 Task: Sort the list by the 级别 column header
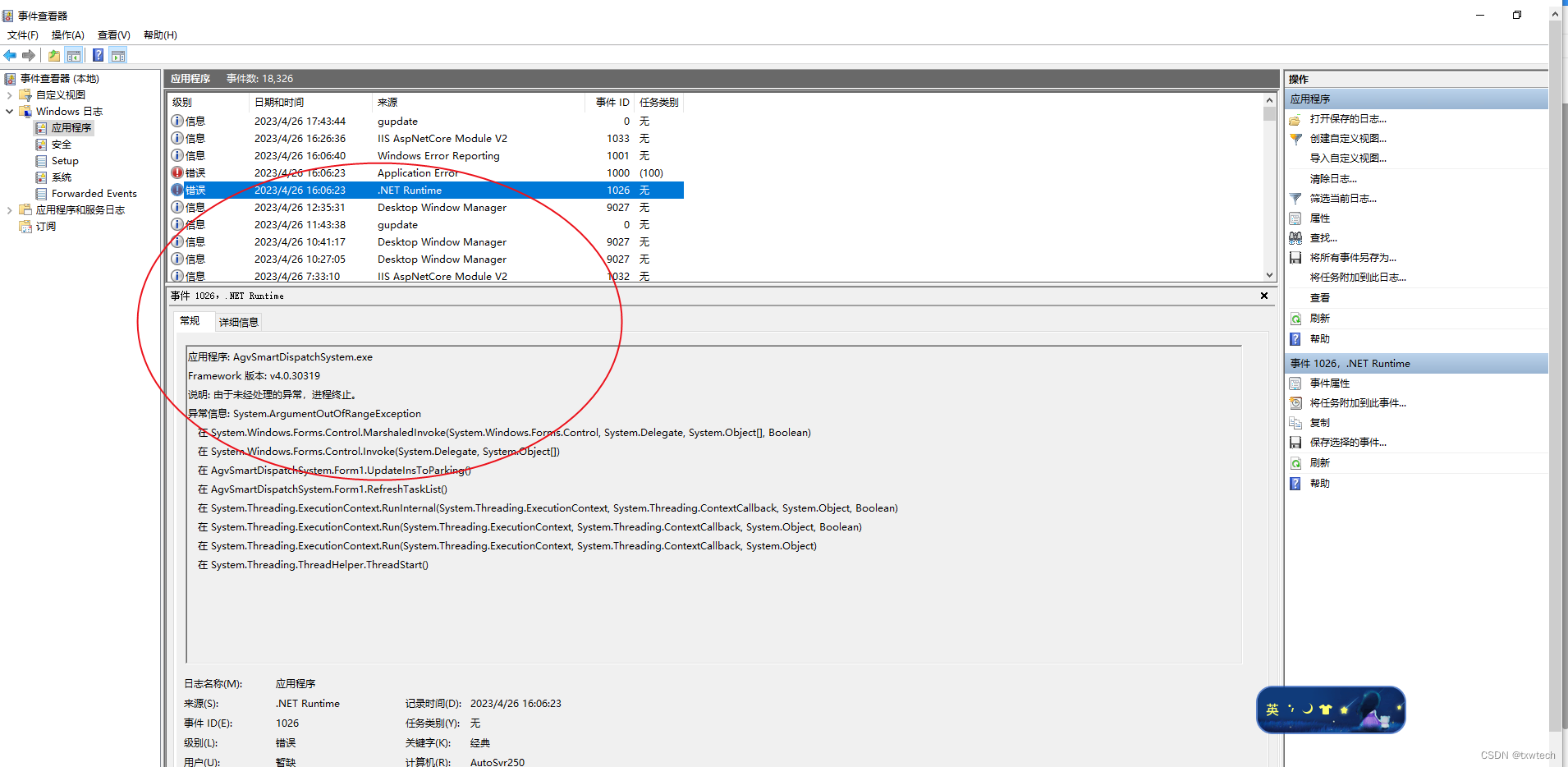(x=208, y=103)
